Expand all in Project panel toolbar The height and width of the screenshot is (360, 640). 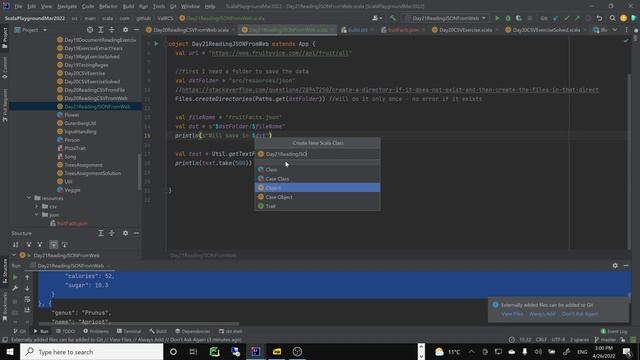pyautogui.click(x=100, y=30)
